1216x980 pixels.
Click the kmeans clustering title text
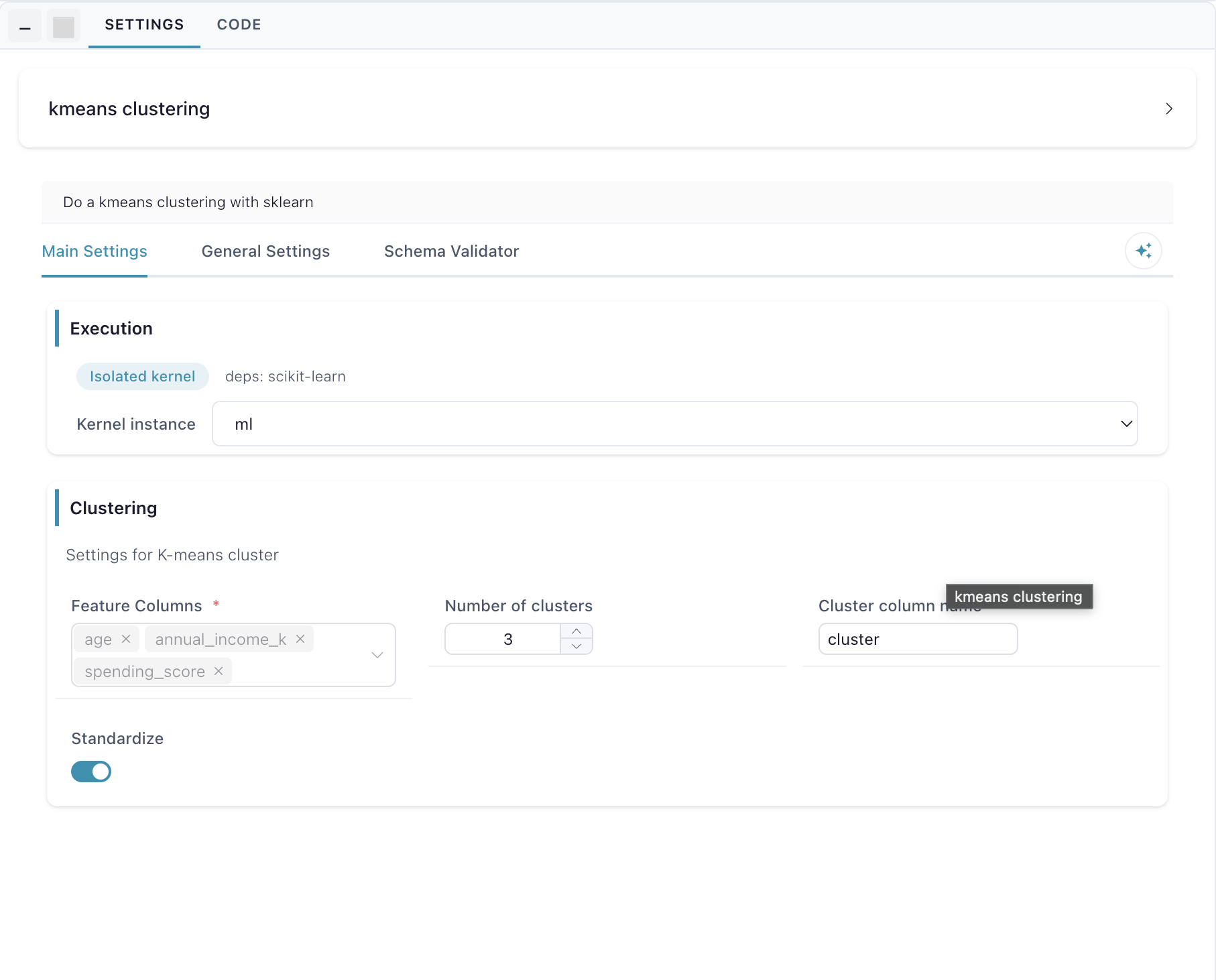point(129,109)
